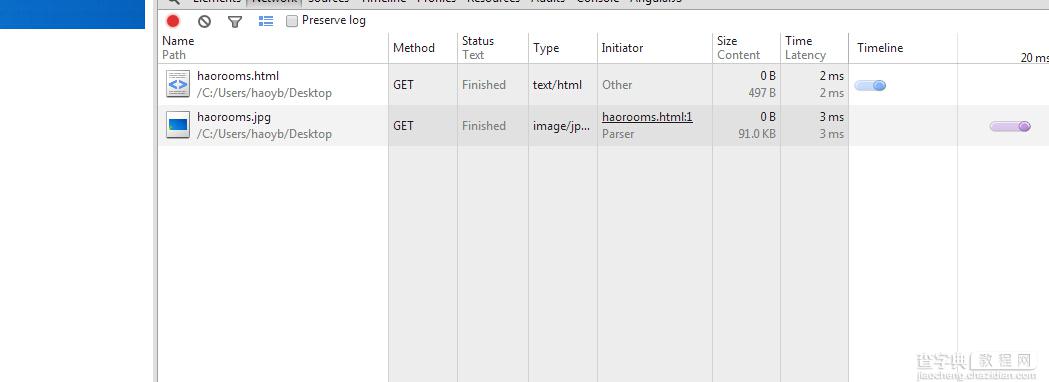Sort by the Initiator column header
1049x382 pixels.
[x=622, y=47]
